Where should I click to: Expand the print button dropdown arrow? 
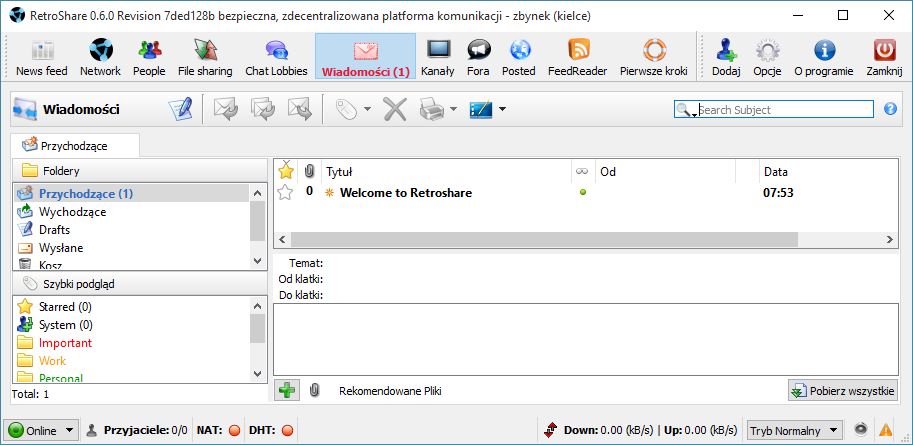454,109
